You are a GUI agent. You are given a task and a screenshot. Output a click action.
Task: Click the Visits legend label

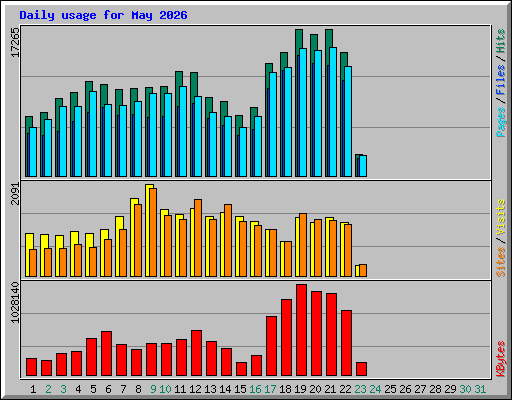coord(501,217)
